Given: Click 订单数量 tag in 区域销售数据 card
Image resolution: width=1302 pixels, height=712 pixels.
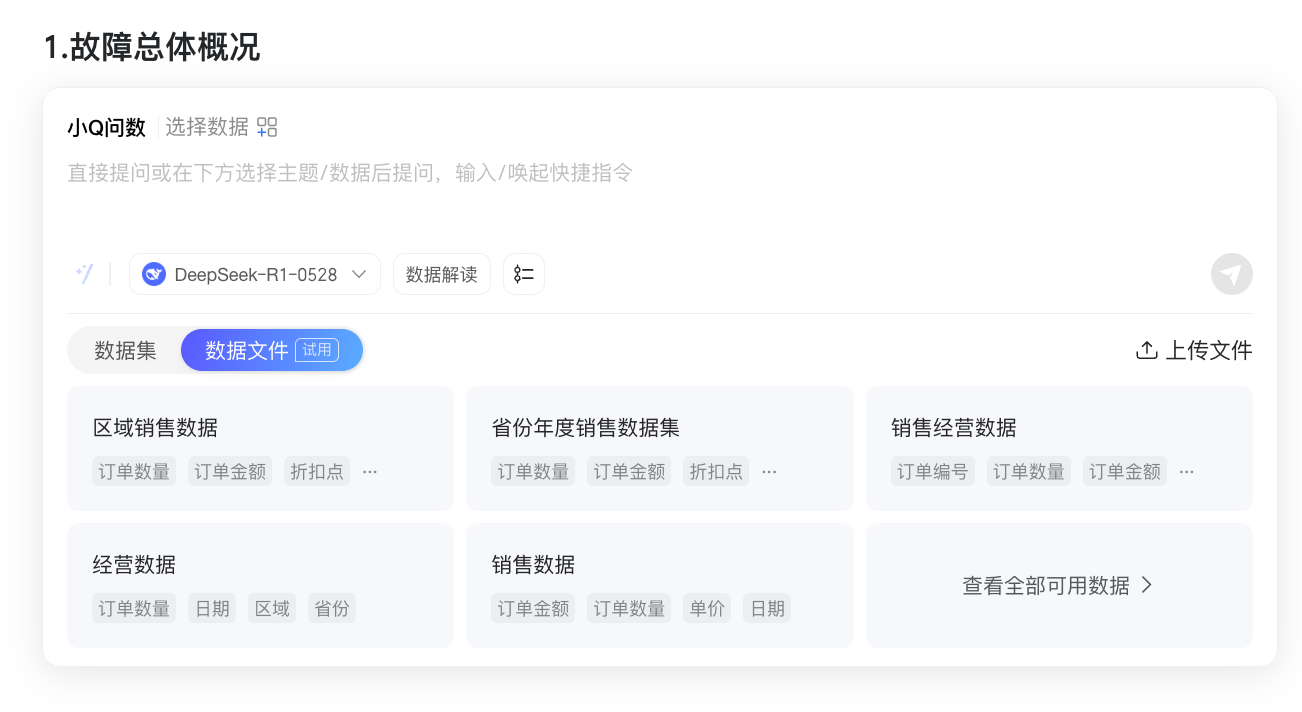Looking at the screenshot, I should (x=134, y=472).
